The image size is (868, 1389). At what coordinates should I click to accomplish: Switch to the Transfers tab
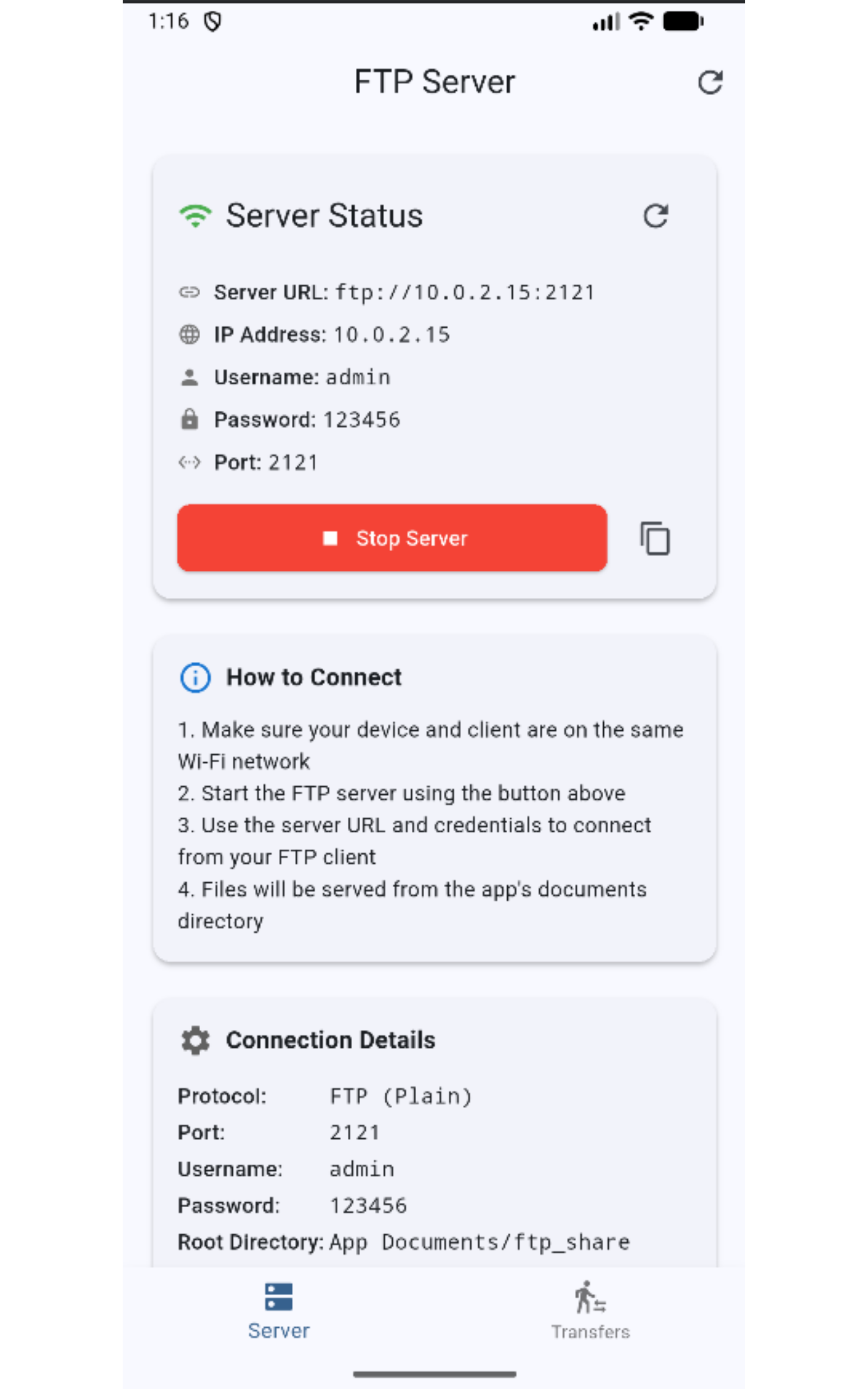coord(590,1314)
